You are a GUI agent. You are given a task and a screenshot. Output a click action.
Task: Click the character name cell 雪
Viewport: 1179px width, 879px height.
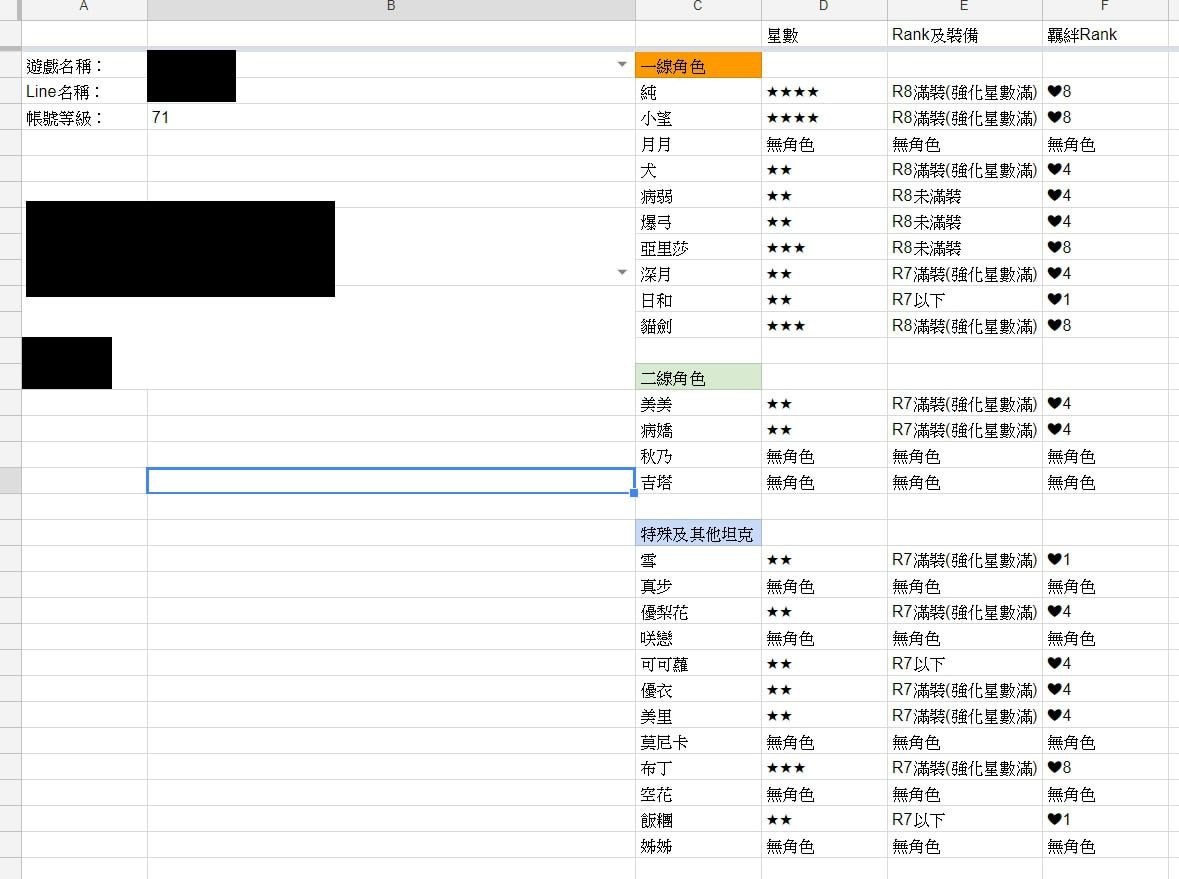(699, 560)
